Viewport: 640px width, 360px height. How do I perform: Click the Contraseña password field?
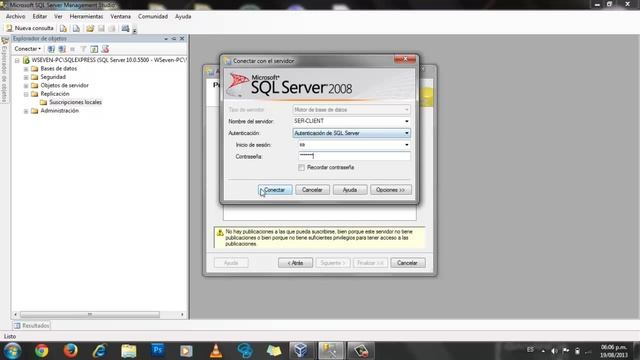354,156
